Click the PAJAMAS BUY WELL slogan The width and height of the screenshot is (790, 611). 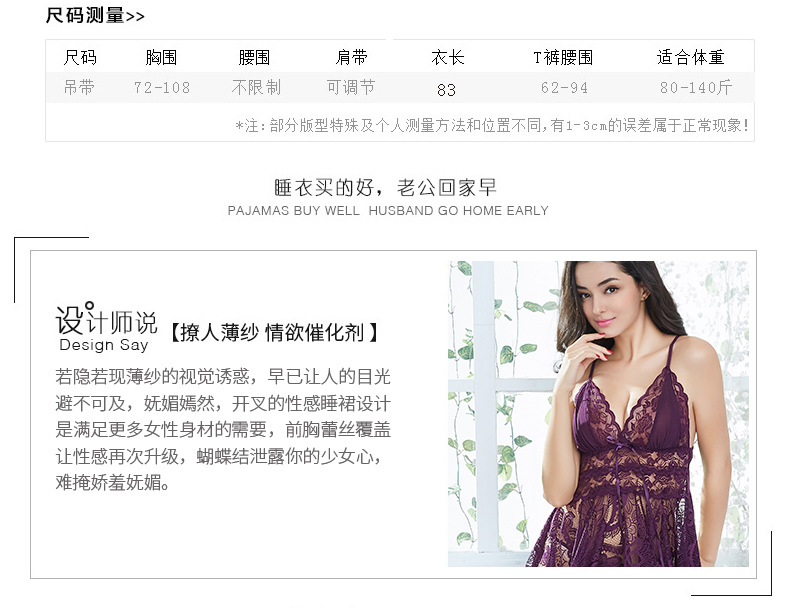[x=388, y=211]
